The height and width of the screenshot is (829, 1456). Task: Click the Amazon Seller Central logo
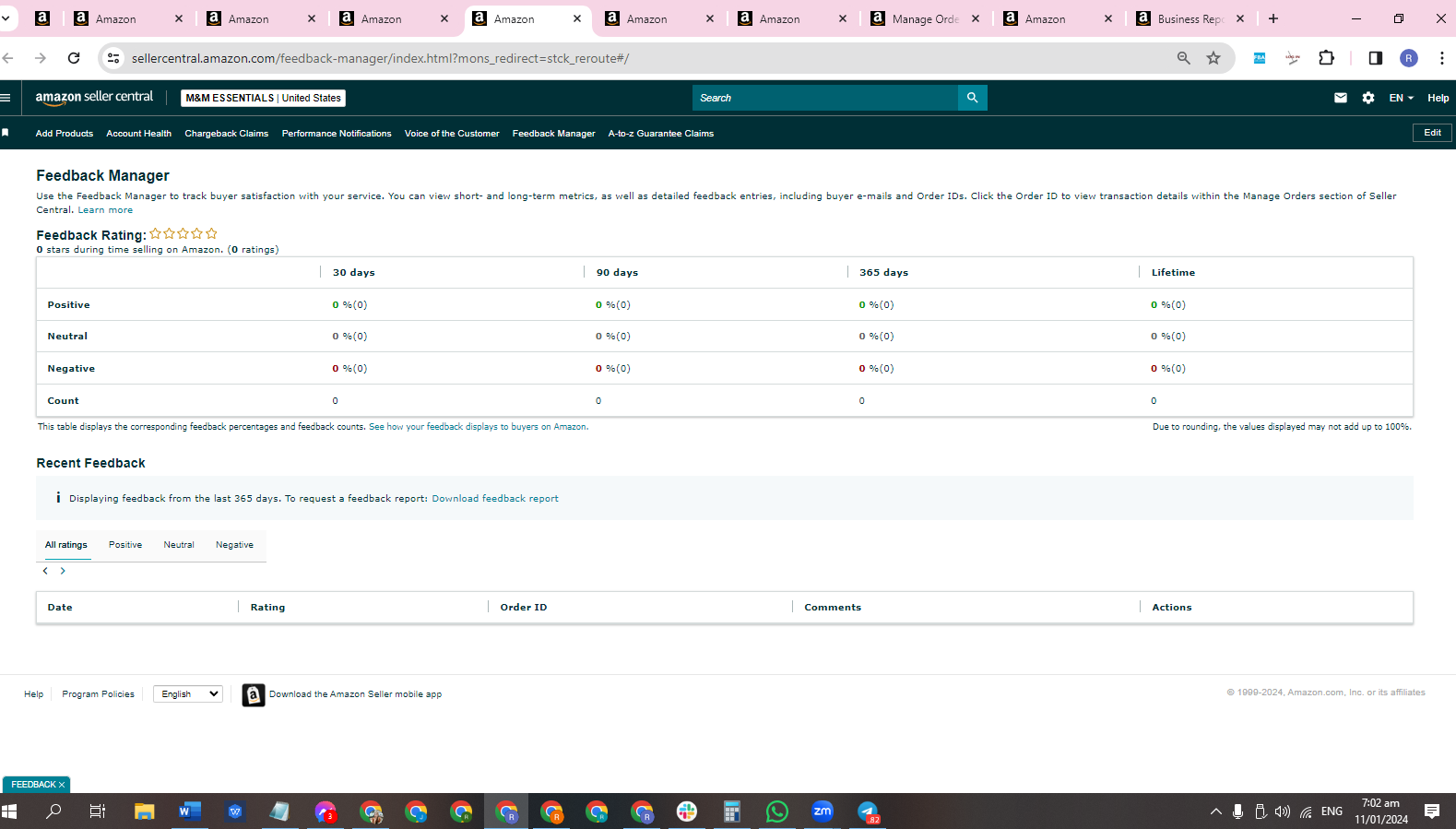coord(94,97)
